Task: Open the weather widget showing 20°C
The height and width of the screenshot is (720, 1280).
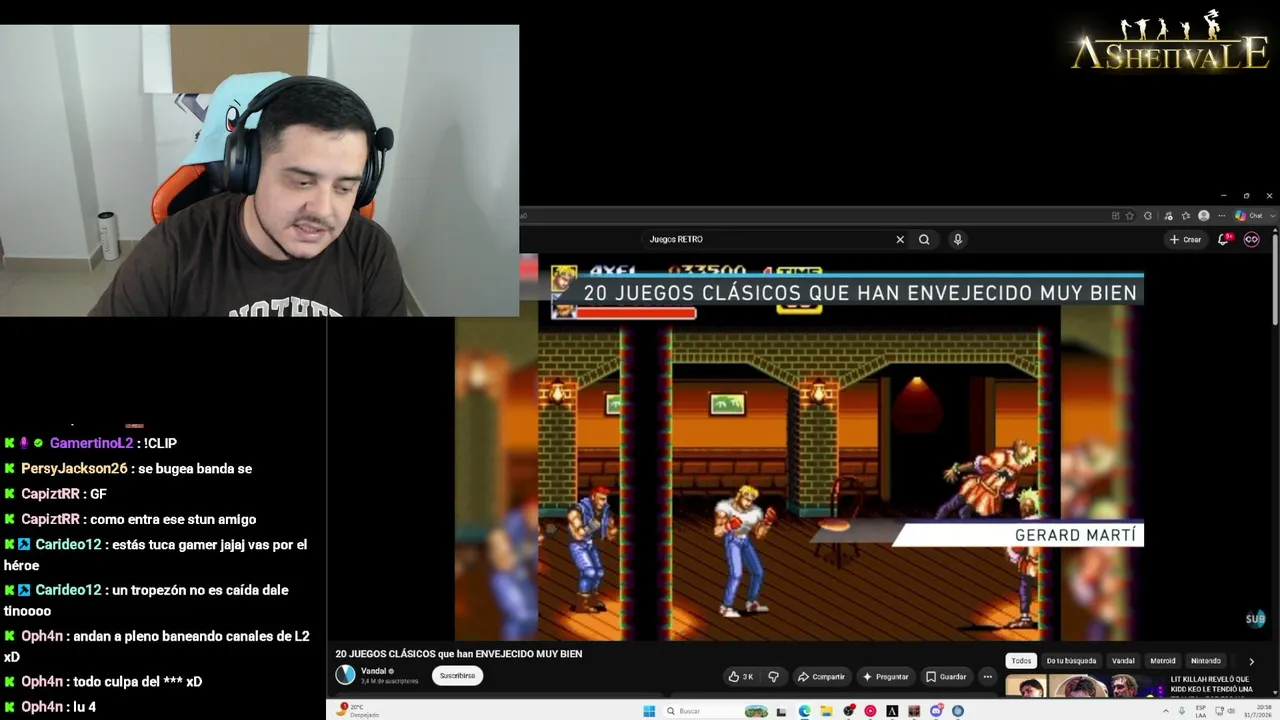Action: [360, 710]
